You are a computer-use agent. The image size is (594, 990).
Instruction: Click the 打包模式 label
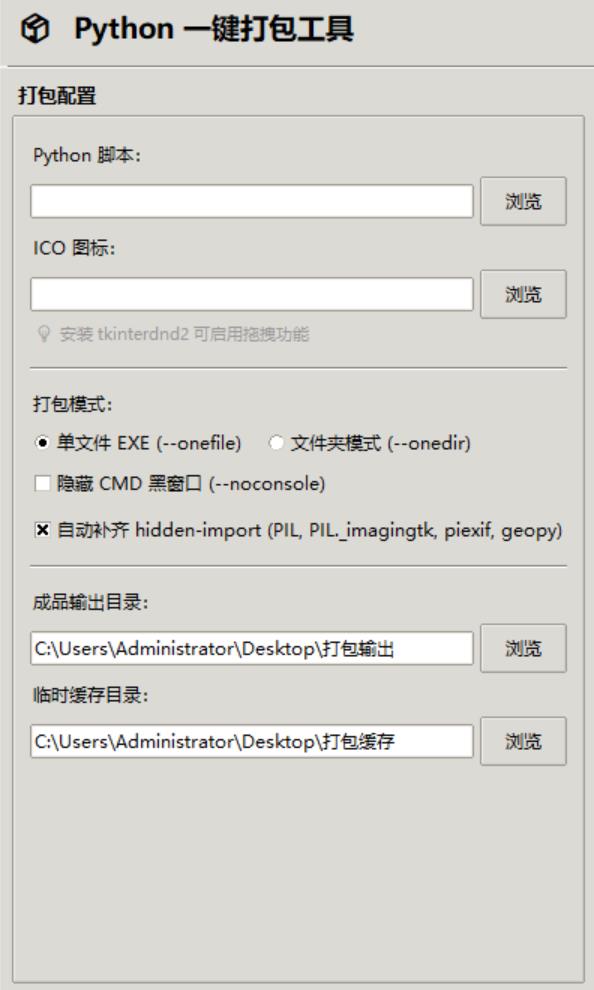click(73, 404)
